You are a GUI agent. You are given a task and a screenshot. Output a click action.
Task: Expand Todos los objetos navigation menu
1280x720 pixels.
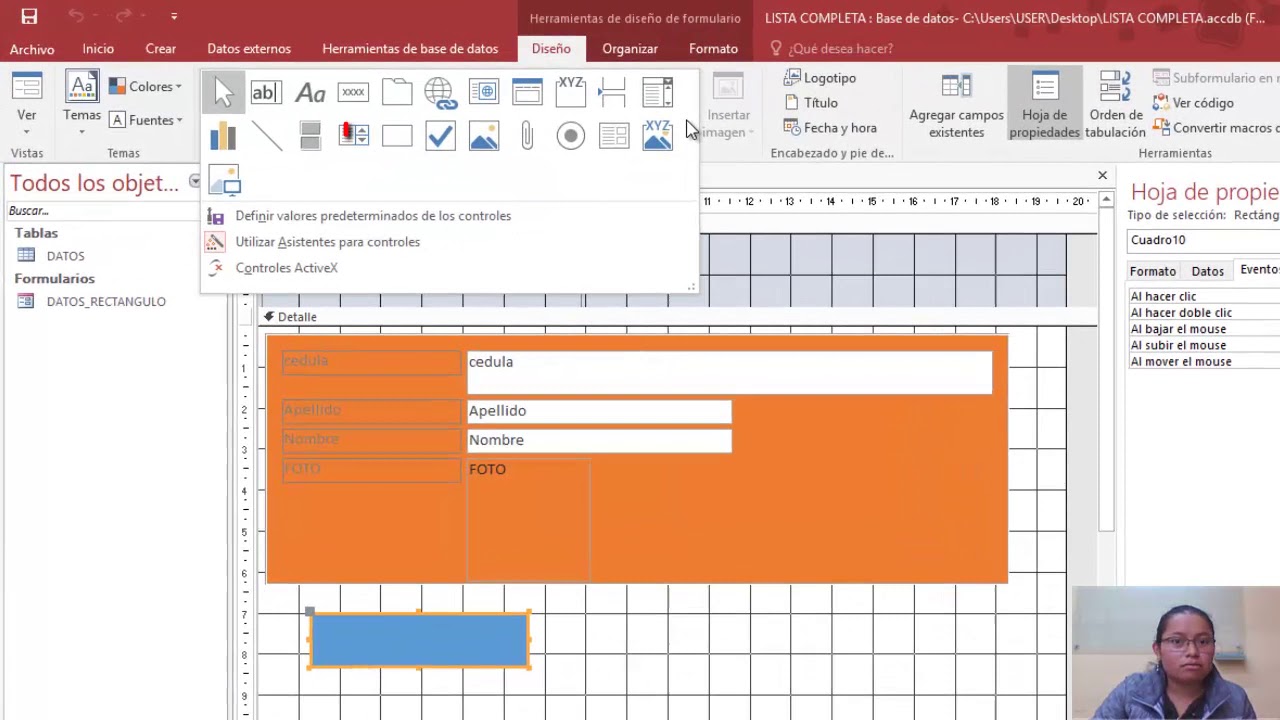tap(194, 182)
